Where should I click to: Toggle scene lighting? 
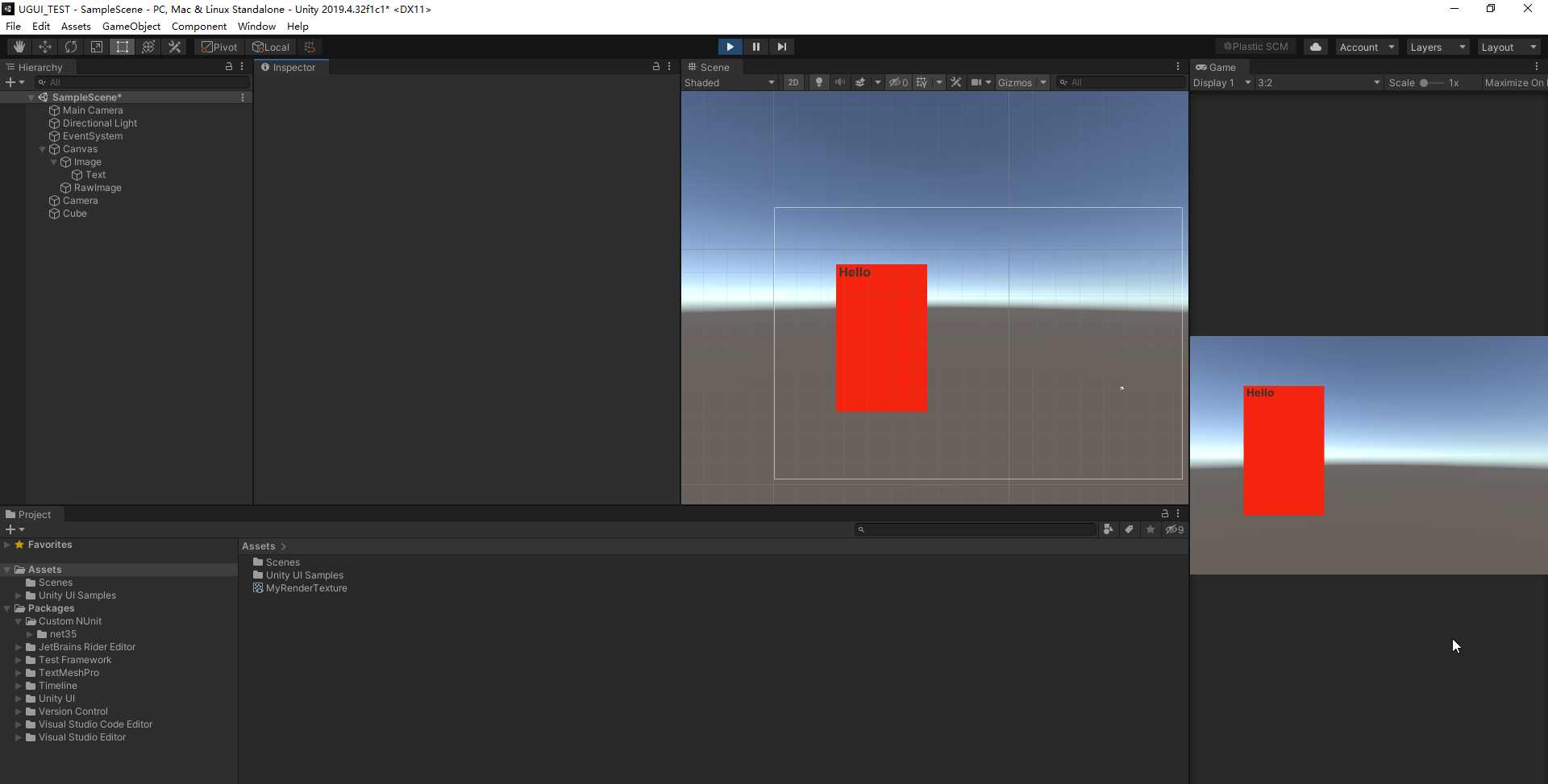click(819, 82)
